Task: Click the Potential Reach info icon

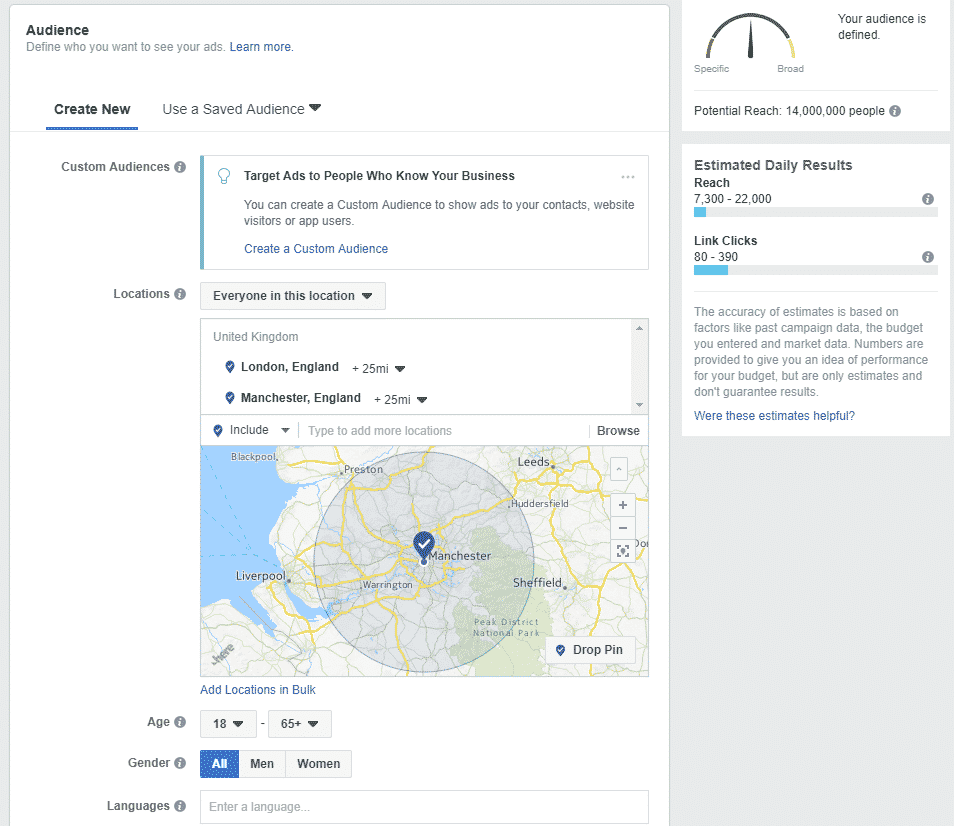Action: click(895, 111)
